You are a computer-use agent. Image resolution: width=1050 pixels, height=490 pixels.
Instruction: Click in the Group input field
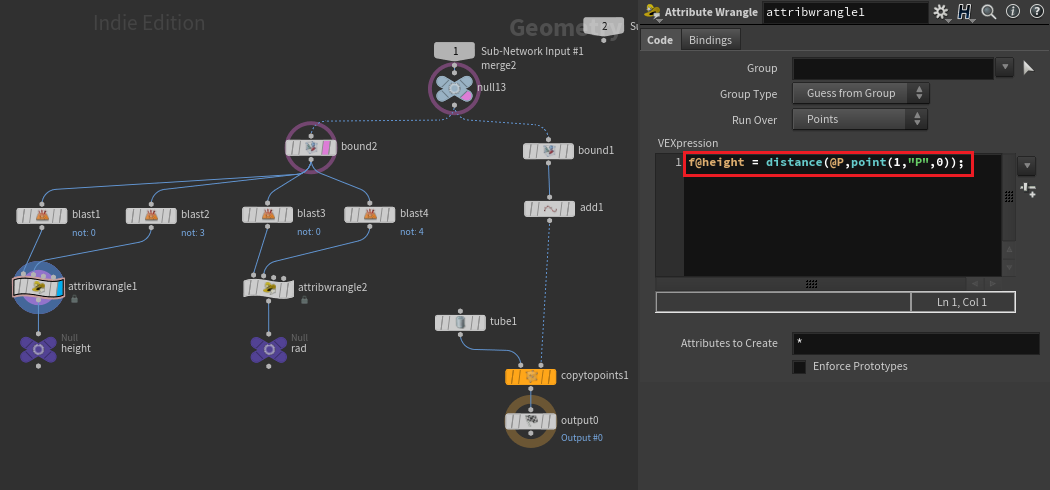pyautogui.click(x=893, y=68)
